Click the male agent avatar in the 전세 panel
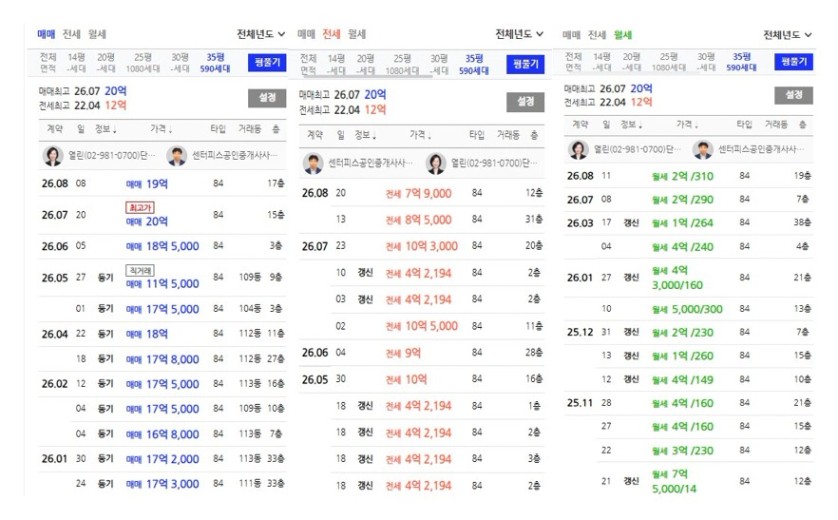The height and width of the screenshot is (520, 838). [x=313, y=163]
